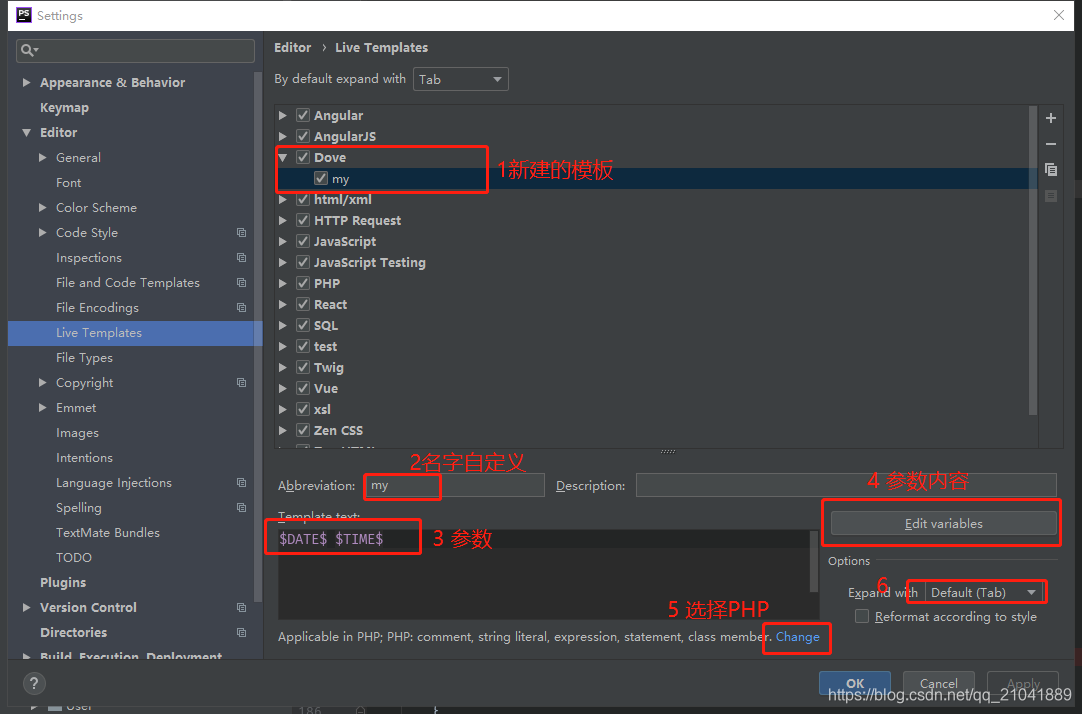1082x714 pixels.
Task: Uncheck the Angular template group checkbox
Action: pos(303,115)
